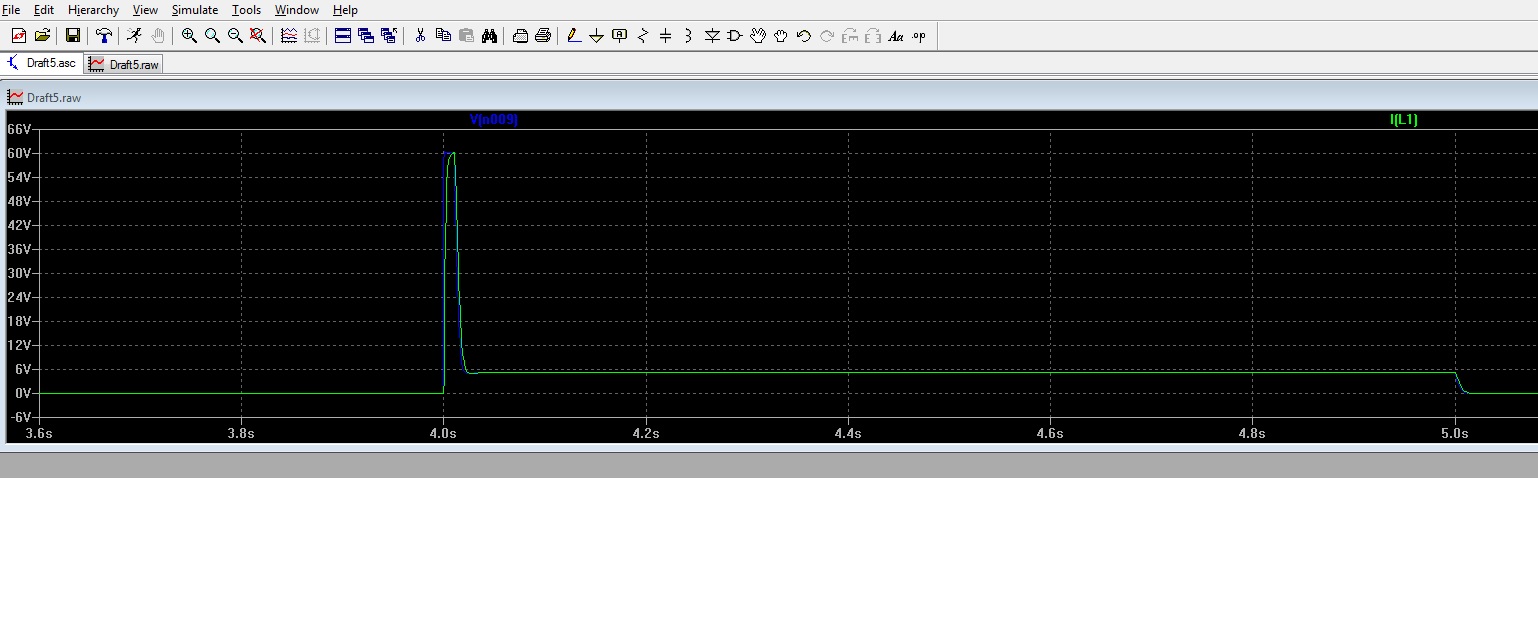
Task: Select the Drag closed-hand tool
Action: coord(781,36)
